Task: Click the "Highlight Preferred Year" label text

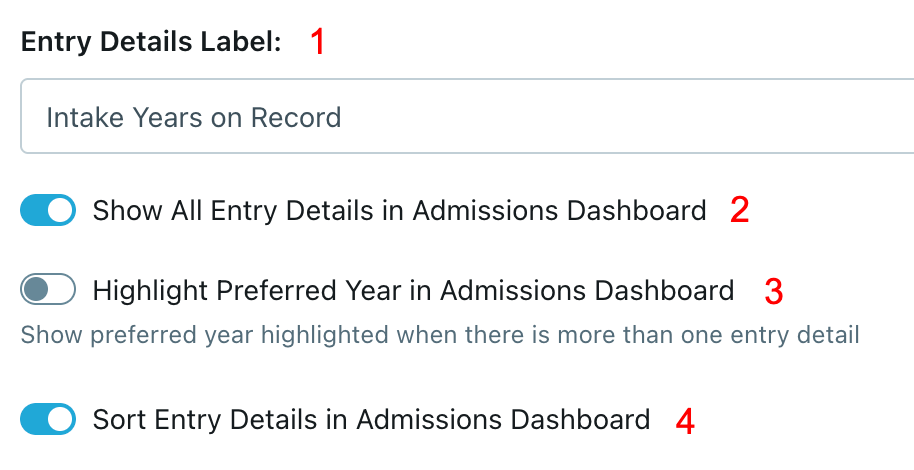Action: [413, 291]
